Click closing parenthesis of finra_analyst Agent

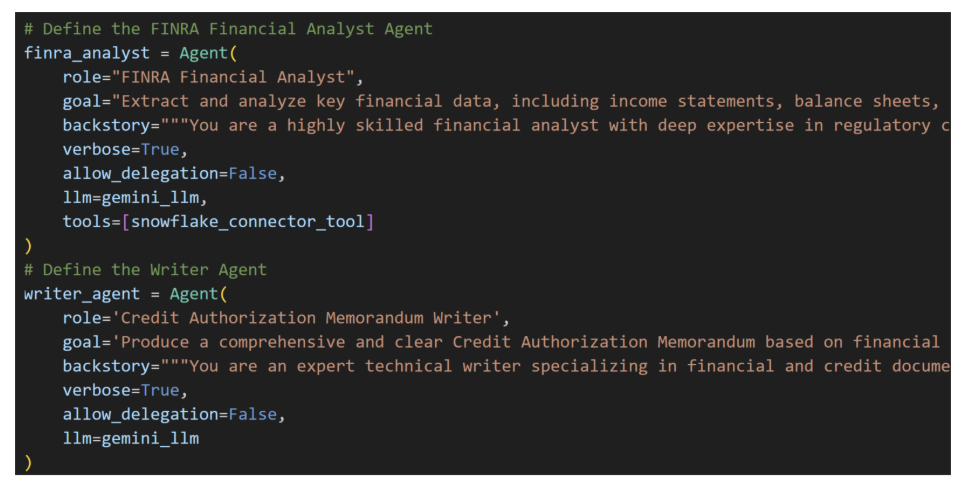[28, 246]
